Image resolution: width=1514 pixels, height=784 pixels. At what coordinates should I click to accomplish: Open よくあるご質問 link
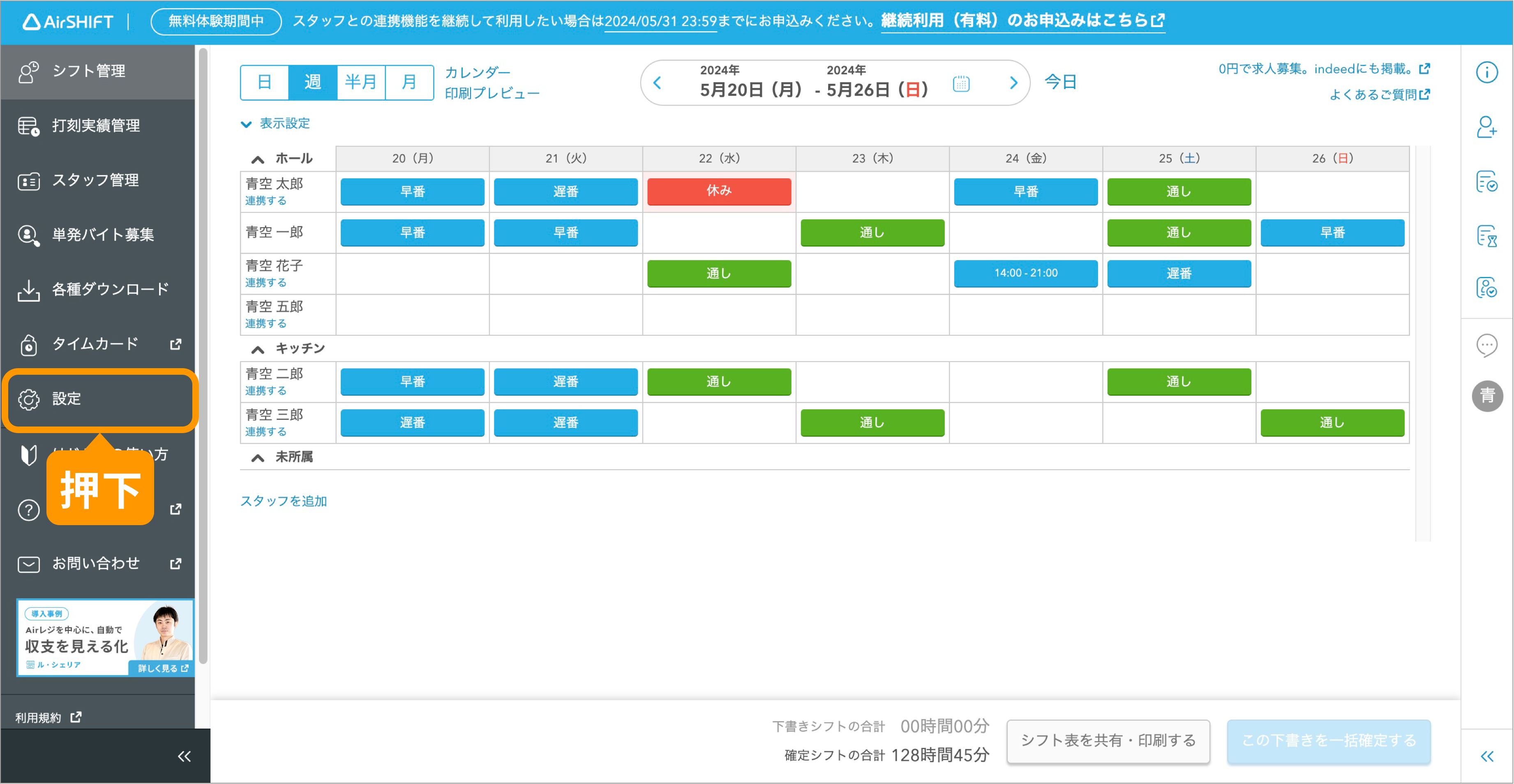coord(1380,94)
